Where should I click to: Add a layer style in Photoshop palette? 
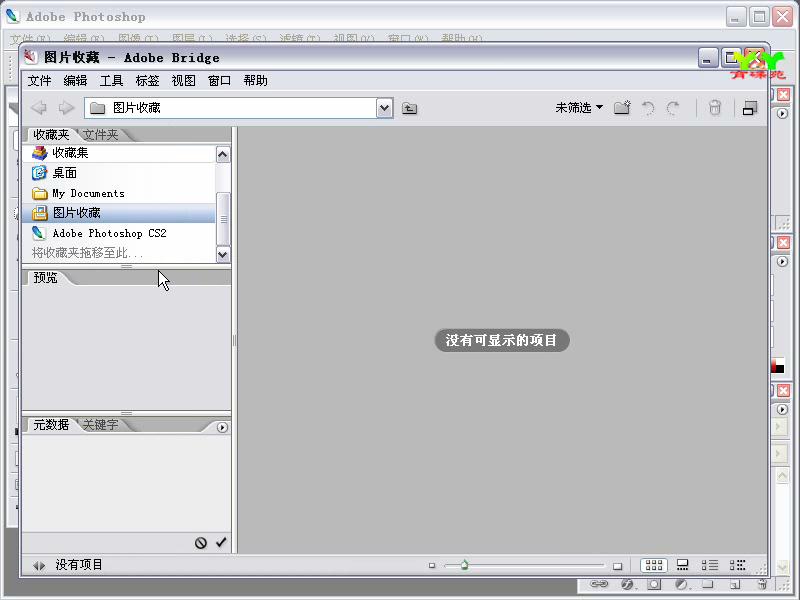(627, 584)
